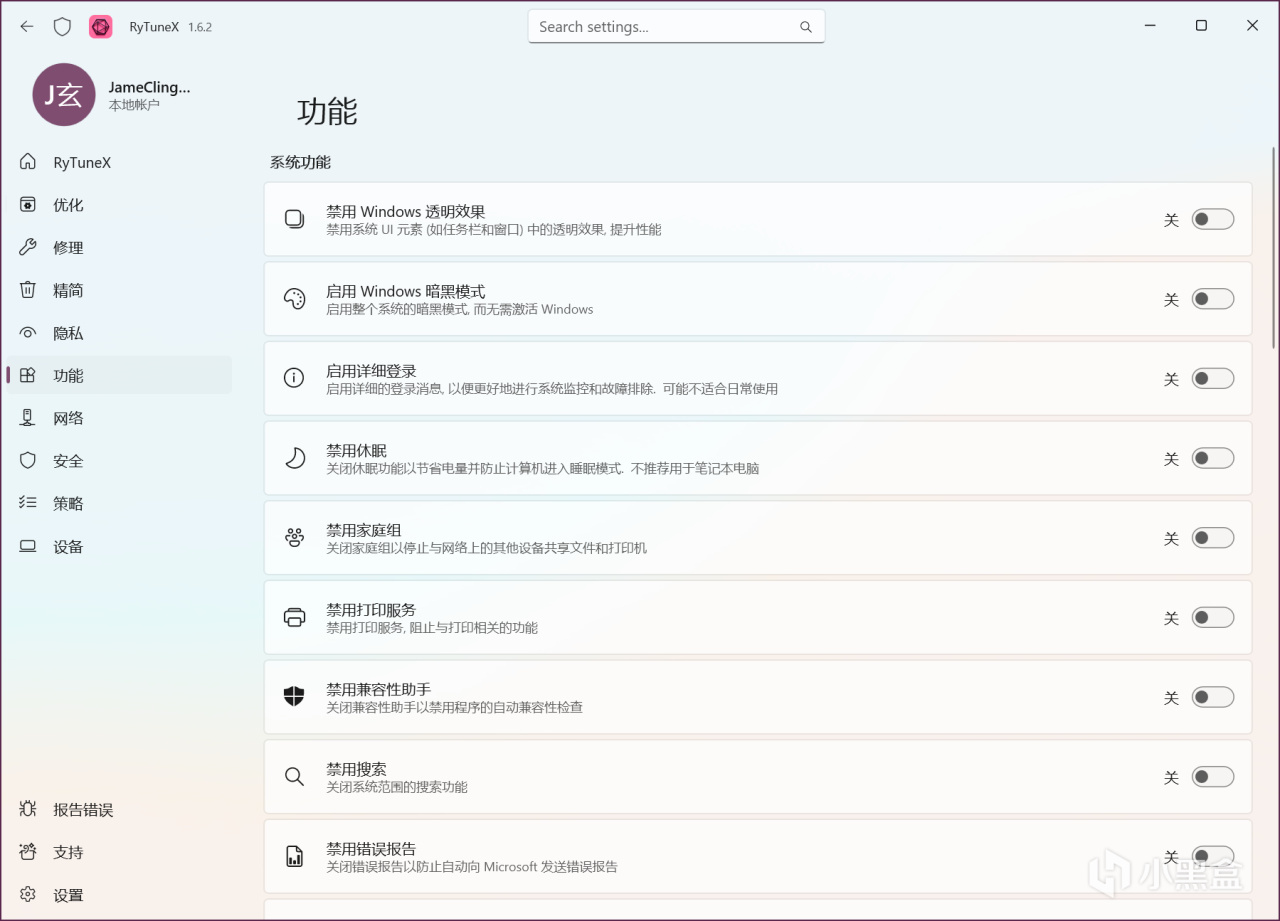Click the pink RyTuneX app logo
Screen dimensions: 1280x921
point(101,27)
